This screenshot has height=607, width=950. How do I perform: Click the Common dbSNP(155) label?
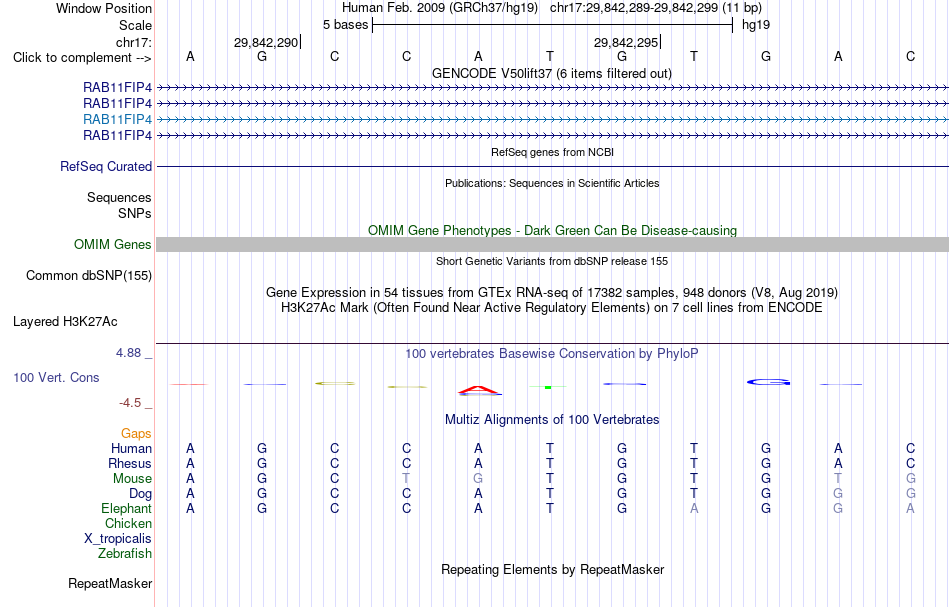tap(89, 276)
